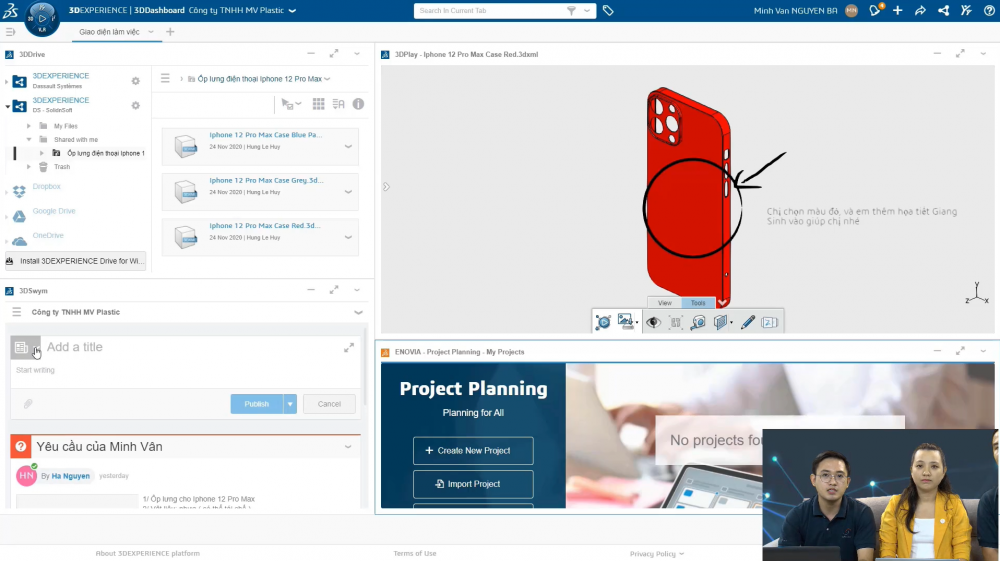Click the explode view icon in 3DPlay toolbar
1000x561 pixels.
point(675,322)
